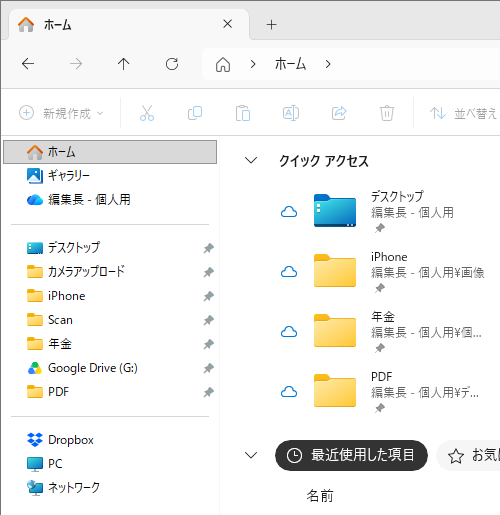Click the Rename icon in toolbar
Screen dimensions: 500x515
pyautogui.click(x=291, y=113)
